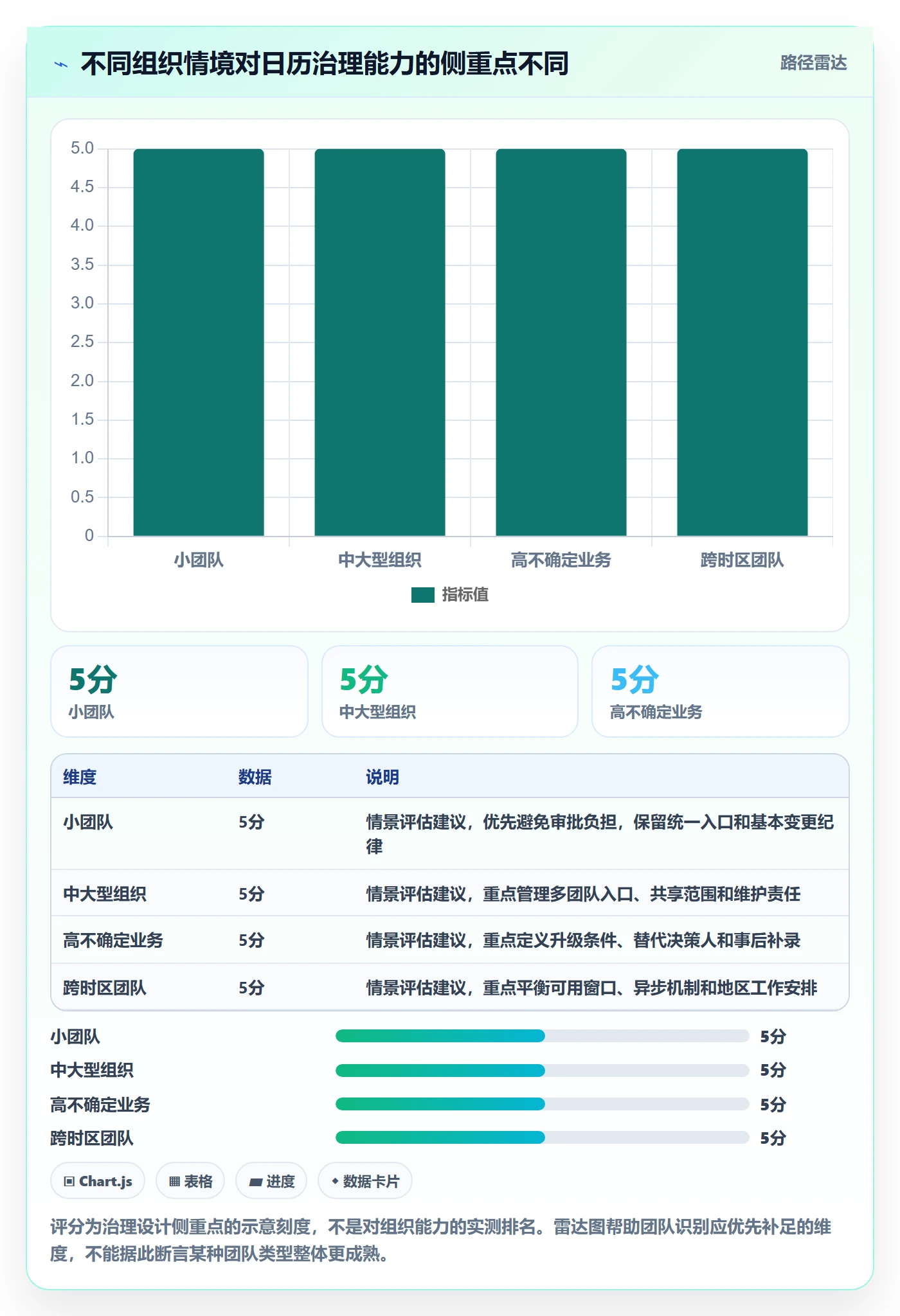
Task: Open the 小团队 5分 data card
Action: 179,691
